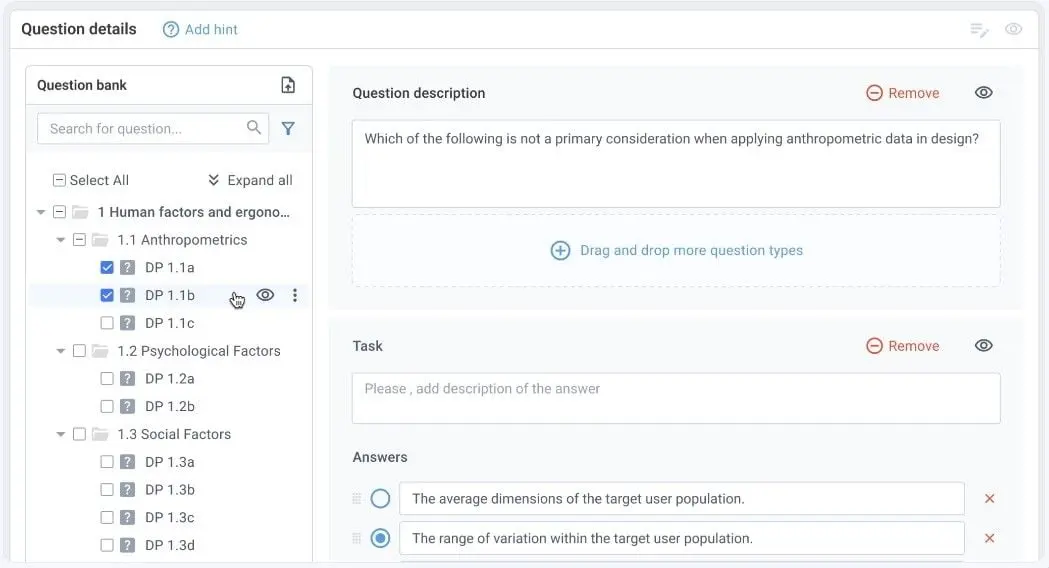Image resolution: width=1049 pixels, height=568 pixels.
Task: Delete the average dimensions answer
Action: [x=989, y=498]
